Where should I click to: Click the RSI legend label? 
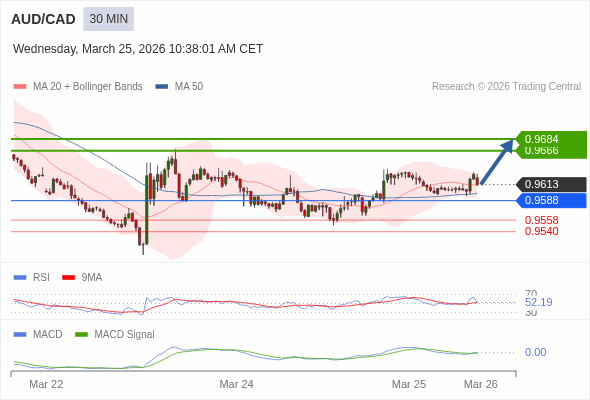[41, 278]
